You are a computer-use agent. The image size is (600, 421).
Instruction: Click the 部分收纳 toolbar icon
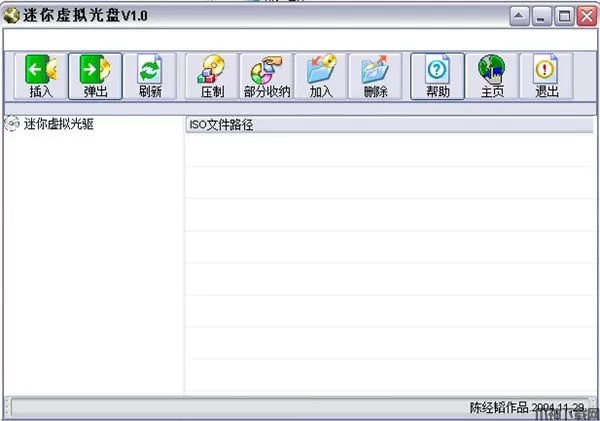click(x=267, y=77)
